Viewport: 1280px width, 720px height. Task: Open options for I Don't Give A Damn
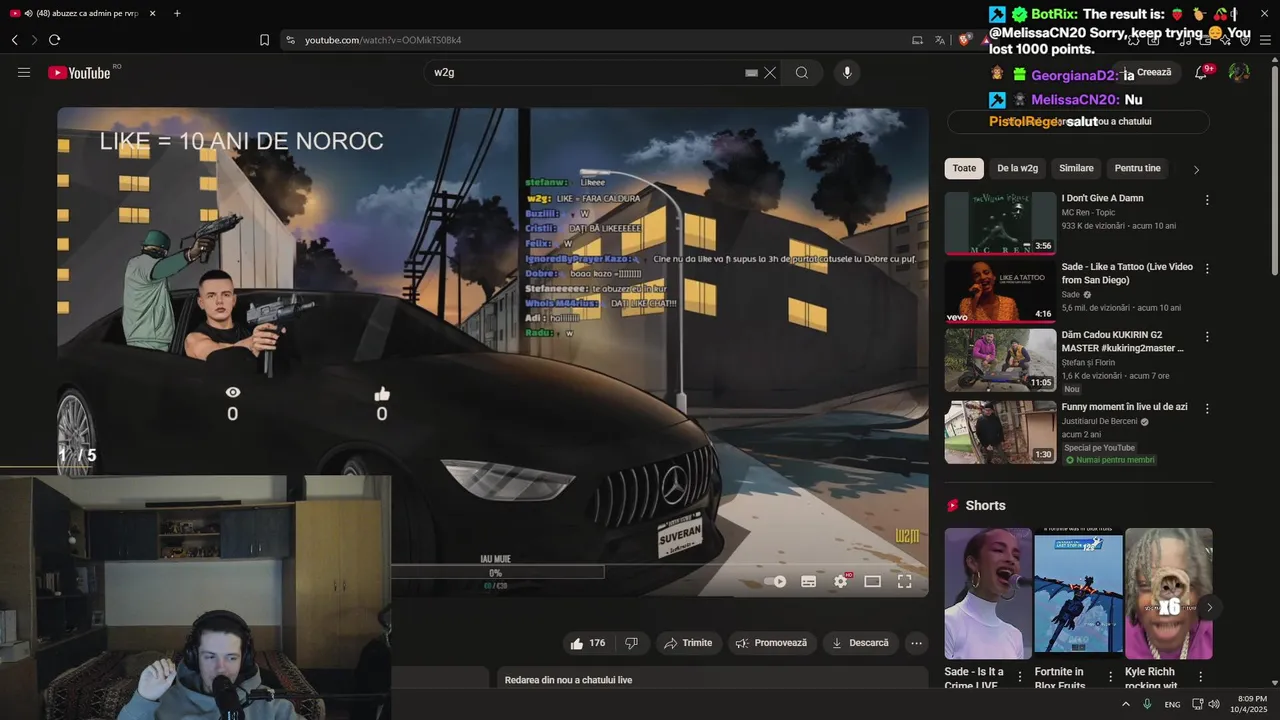1207,200
